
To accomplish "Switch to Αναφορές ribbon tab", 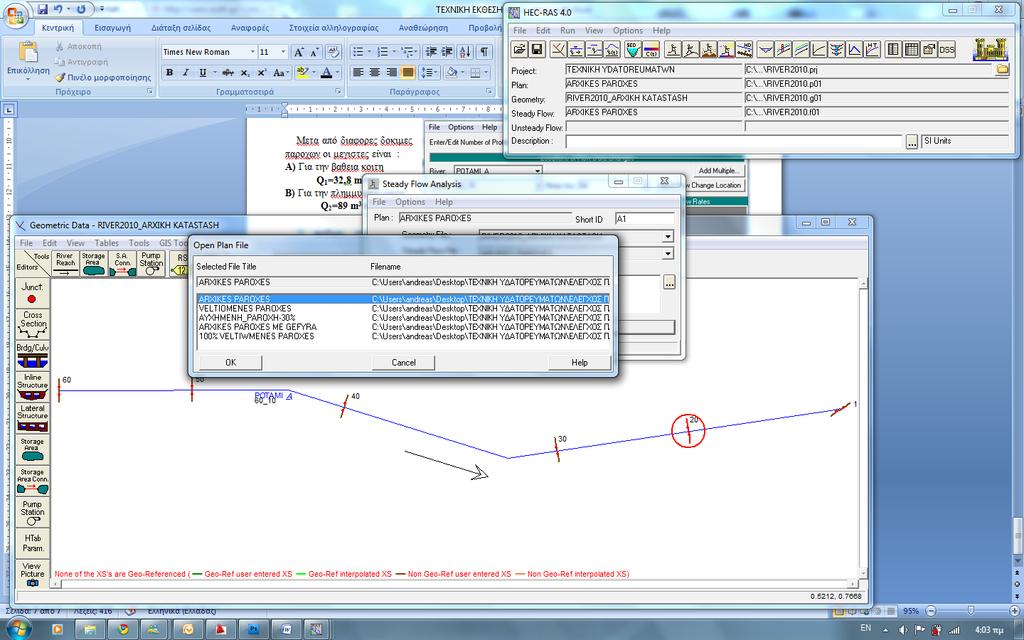I will pyautogui.click(x=249, y=27).
